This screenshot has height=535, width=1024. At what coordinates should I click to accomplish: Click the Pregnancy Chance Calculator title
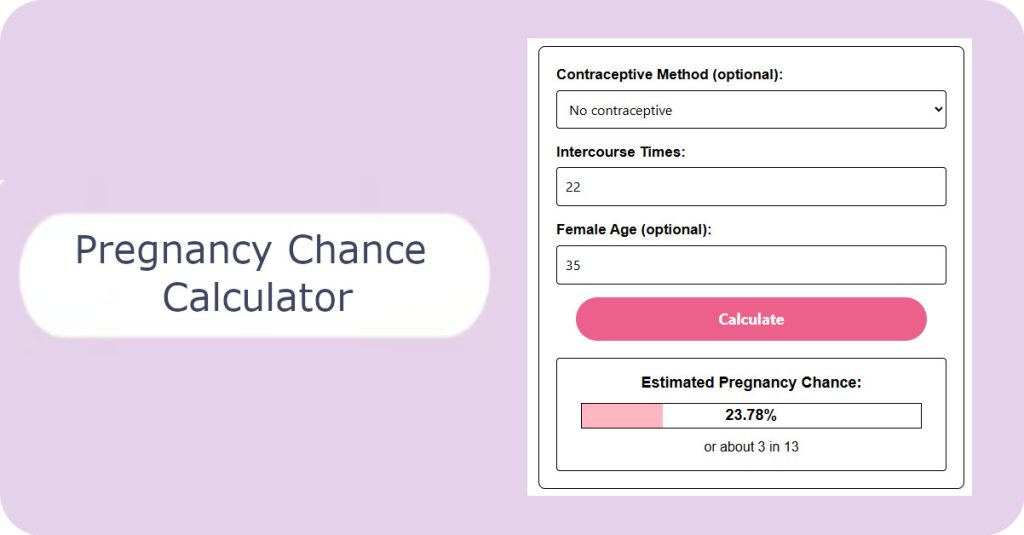[x=251, y=273]
